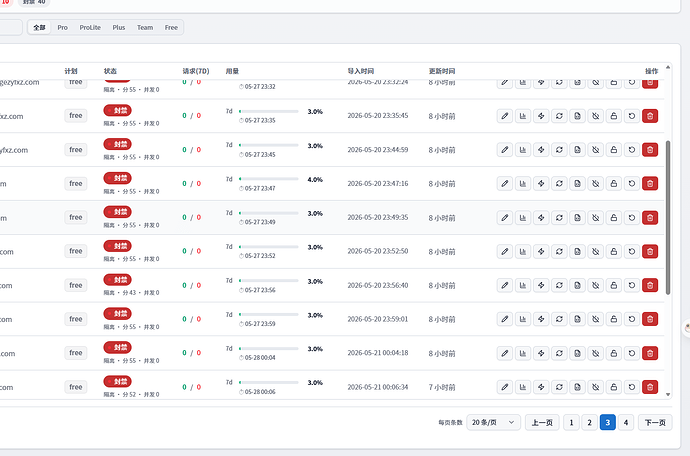Click the free plan badge in 23:49:35 row

76,217
